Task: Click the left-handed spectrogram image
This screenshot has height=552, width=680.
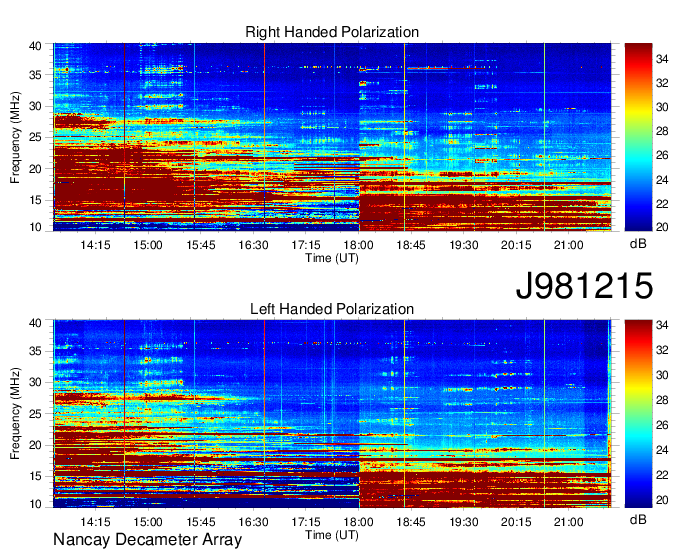Action: point(332,414)
